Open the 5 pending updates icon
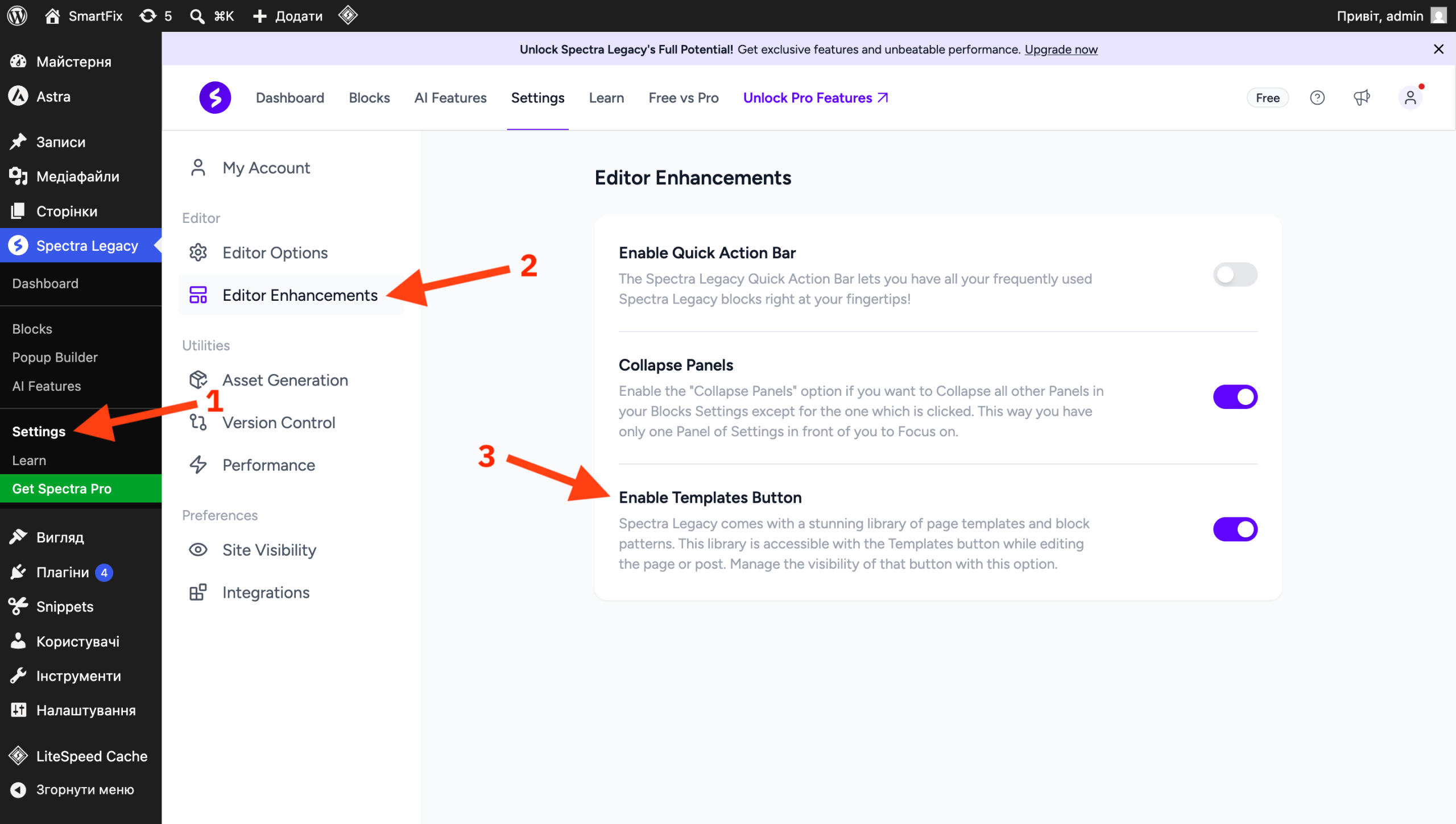Viewport: 1456px width, 824px height. 155,15
